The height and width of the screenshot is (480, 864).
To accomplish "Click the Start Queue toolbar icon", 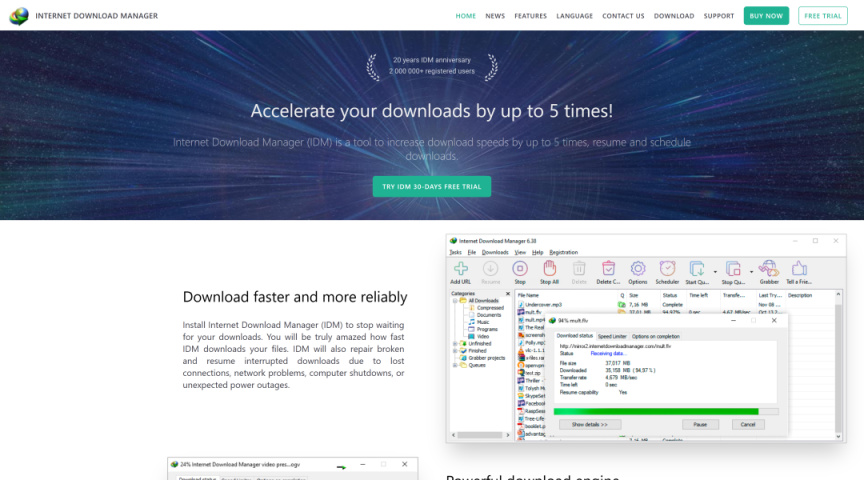I will point(696,269).
